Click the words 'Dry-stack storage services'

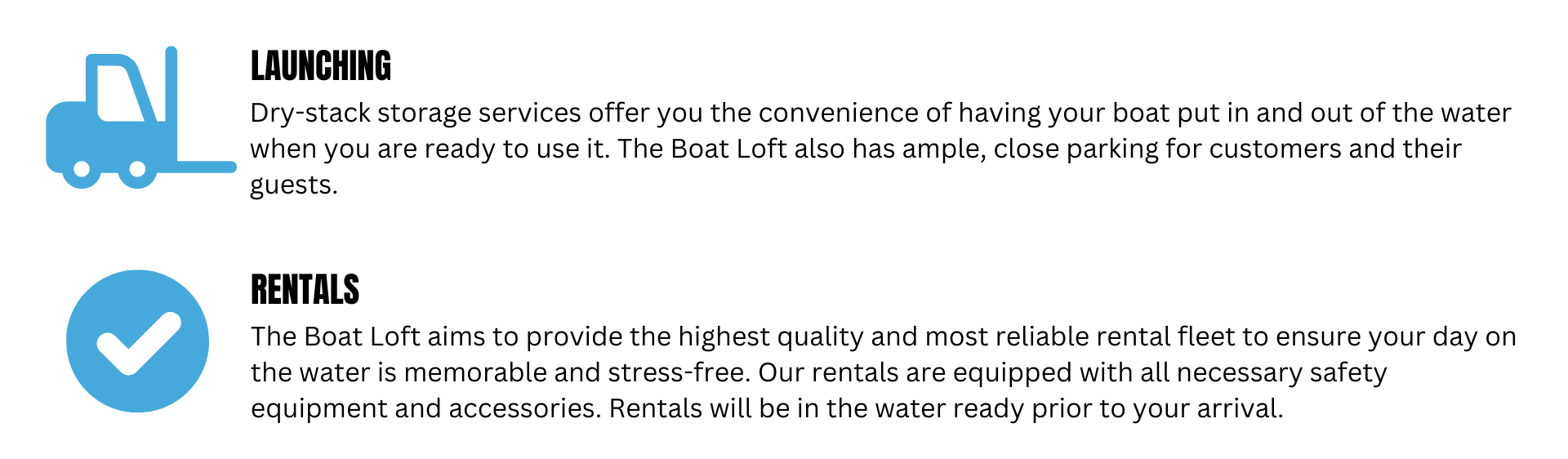coord(416,113)
